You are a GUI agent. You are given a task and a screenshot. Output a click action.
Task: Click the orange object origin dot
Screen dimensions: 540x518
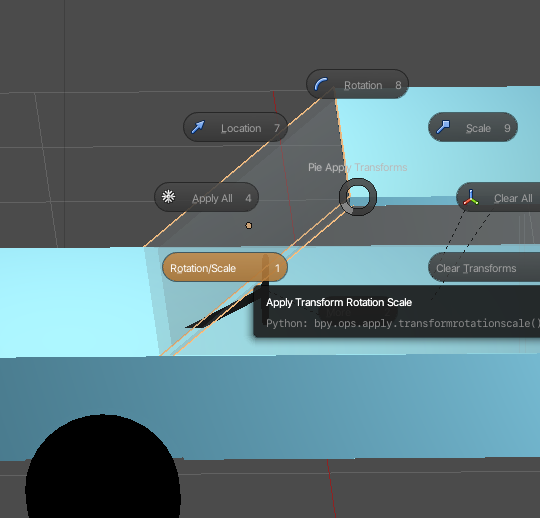(249, 226)
